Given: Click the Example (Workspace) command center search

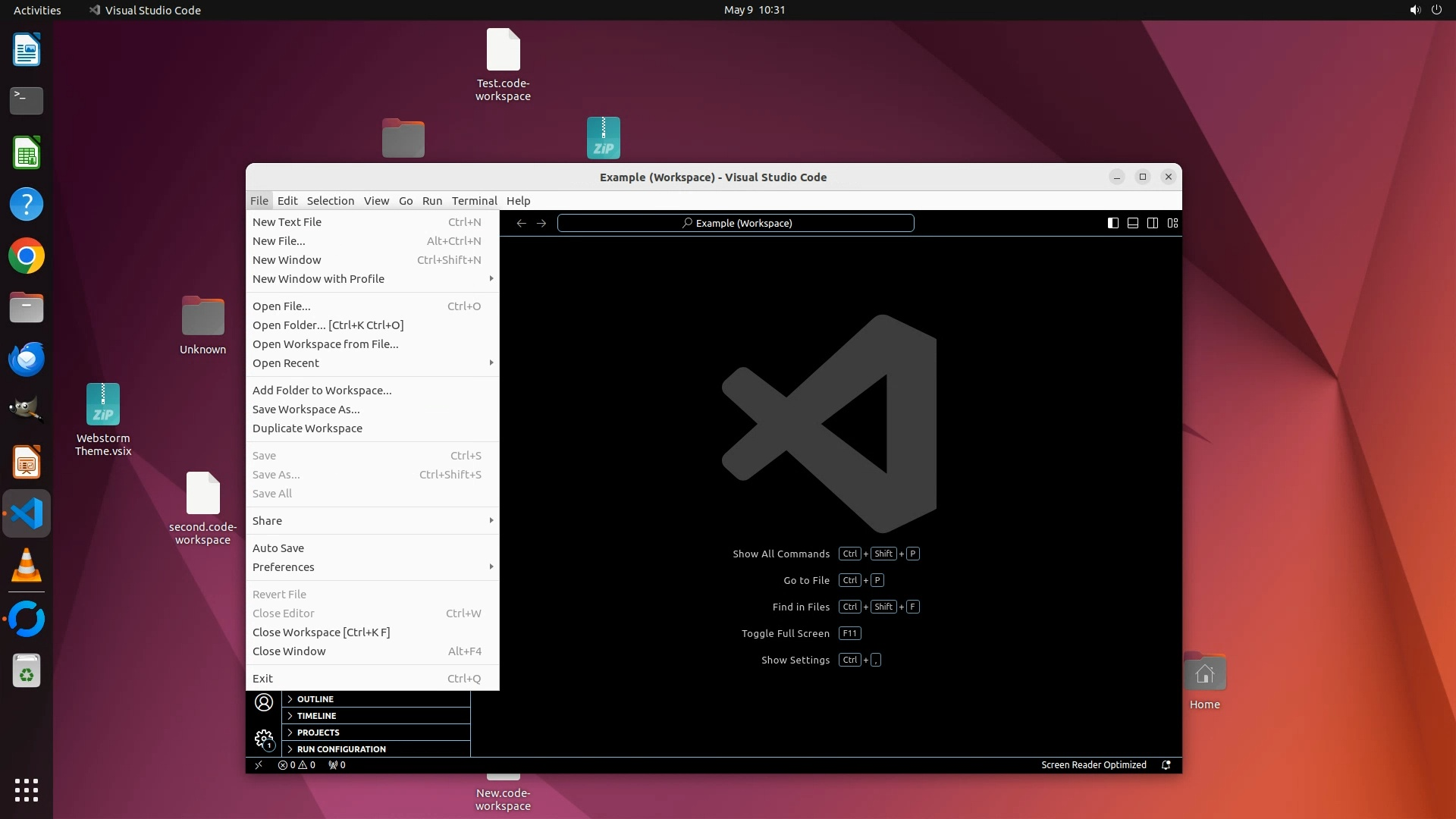Looking at the screenshot, I should 736,223.
